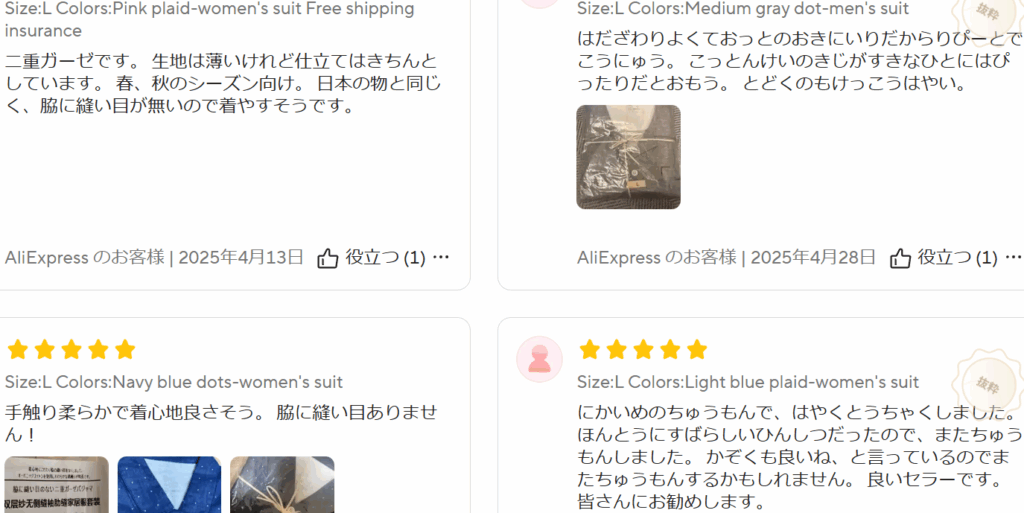Click Size:L Colors:Navy blue dots-women's suit label
The height and width of the screenshot is (513, 1024).
(174, 382)
